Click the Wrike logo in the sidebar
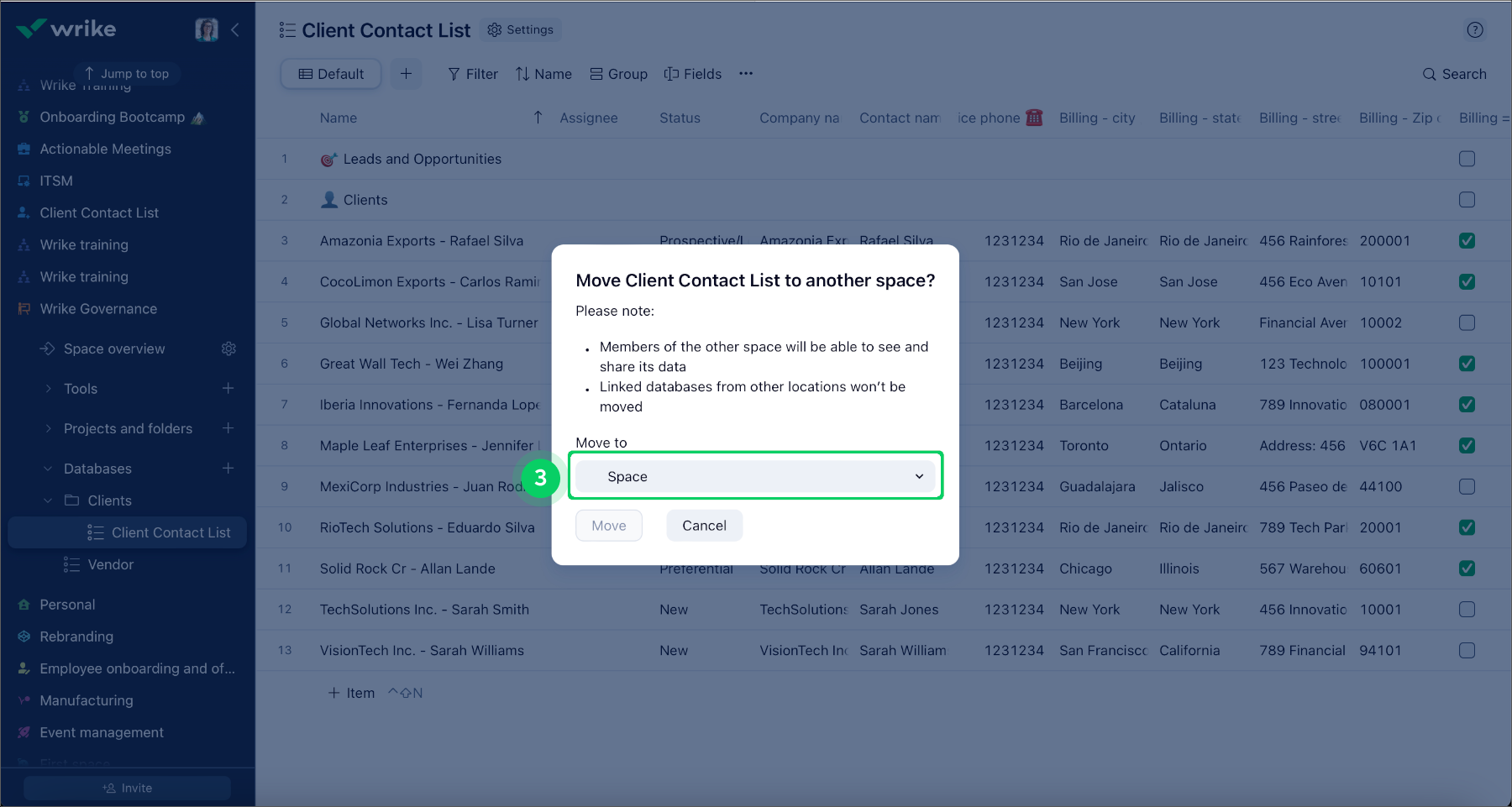Image resolution: width=1512 pixels, height=807 pixels. click(67, 28)
